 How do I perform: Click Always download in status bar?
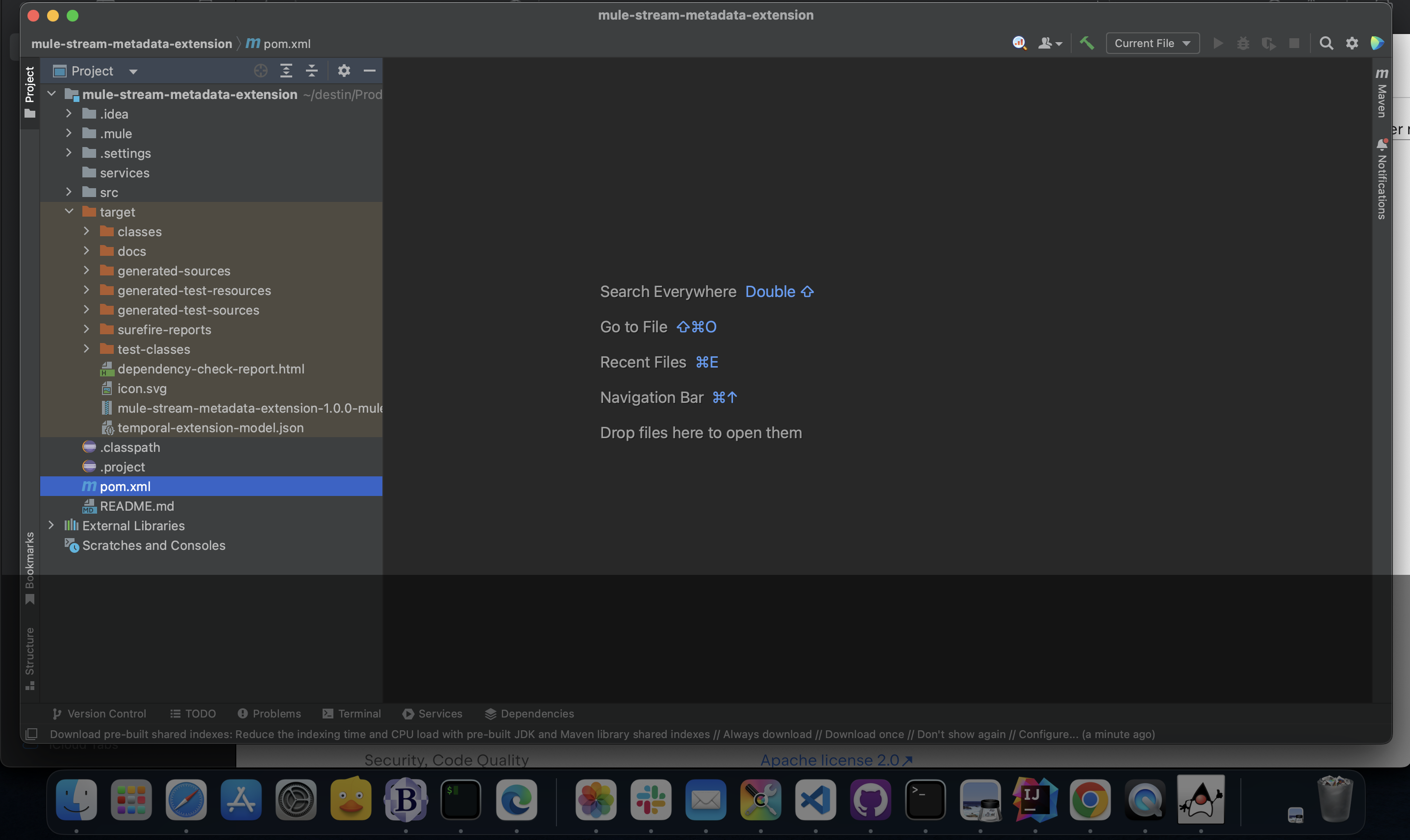(x=767, y=734)
